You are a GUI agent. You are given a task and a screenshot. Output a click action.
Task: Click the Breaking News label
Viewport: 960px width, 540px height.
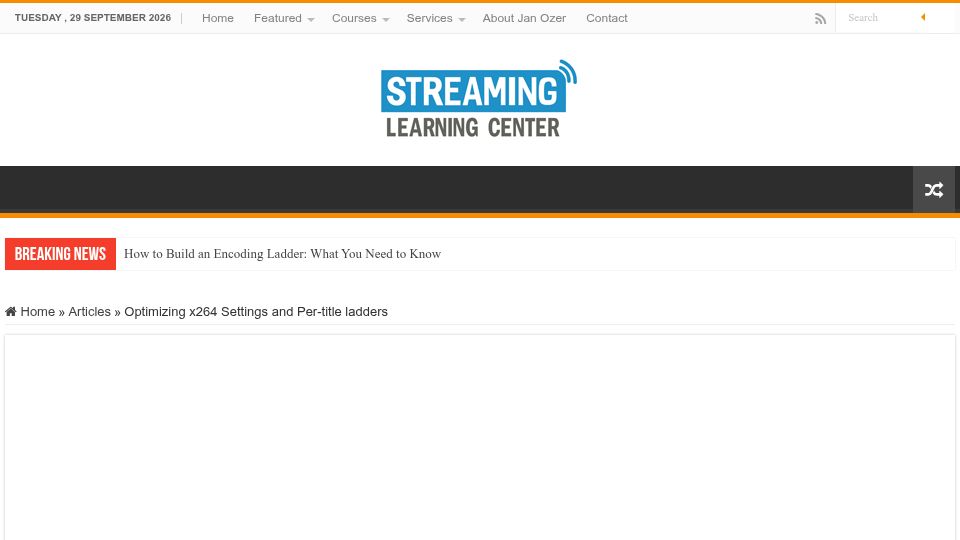(60, 253)
